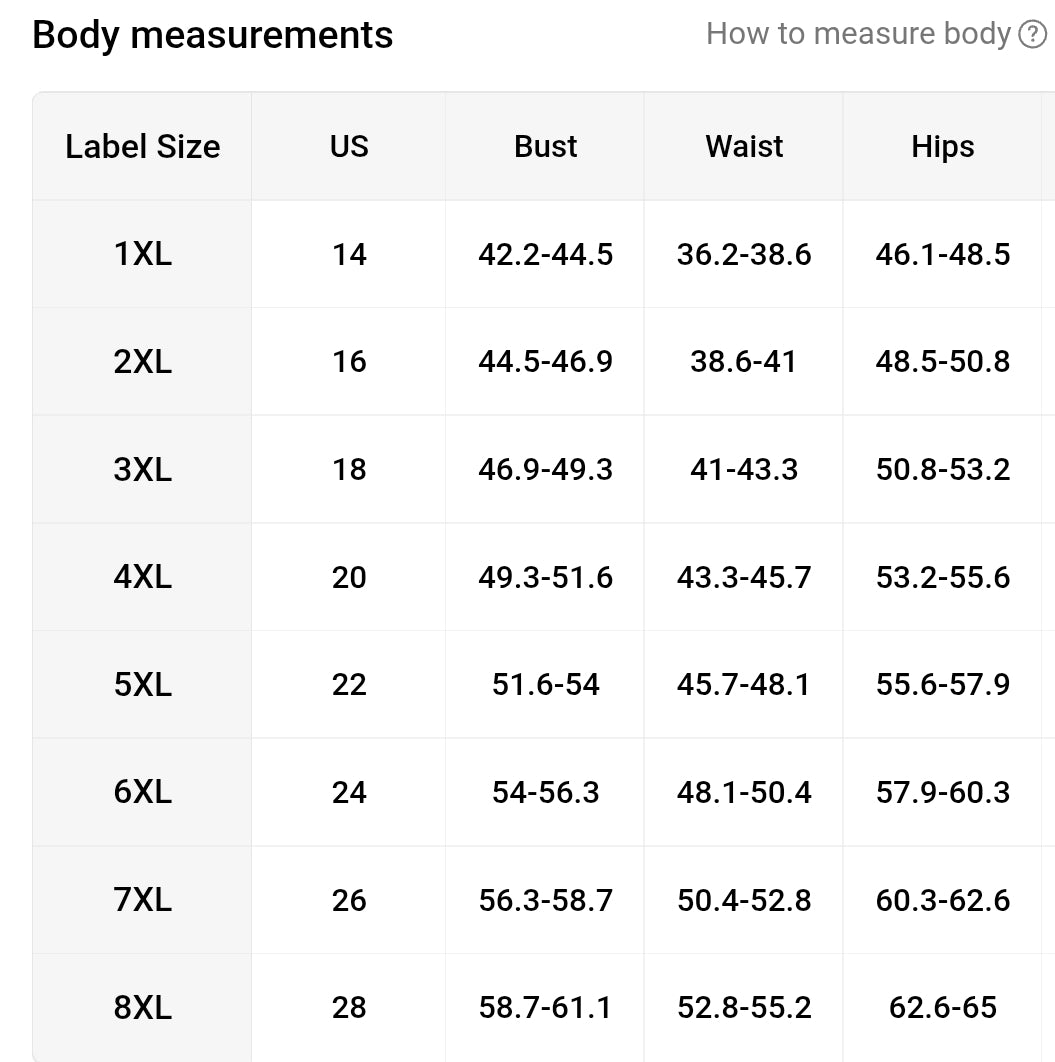The height and width of the screenshot is (1062, 1055).
Task: Click bust value 42.2-44.5
Action: [545, 255]
